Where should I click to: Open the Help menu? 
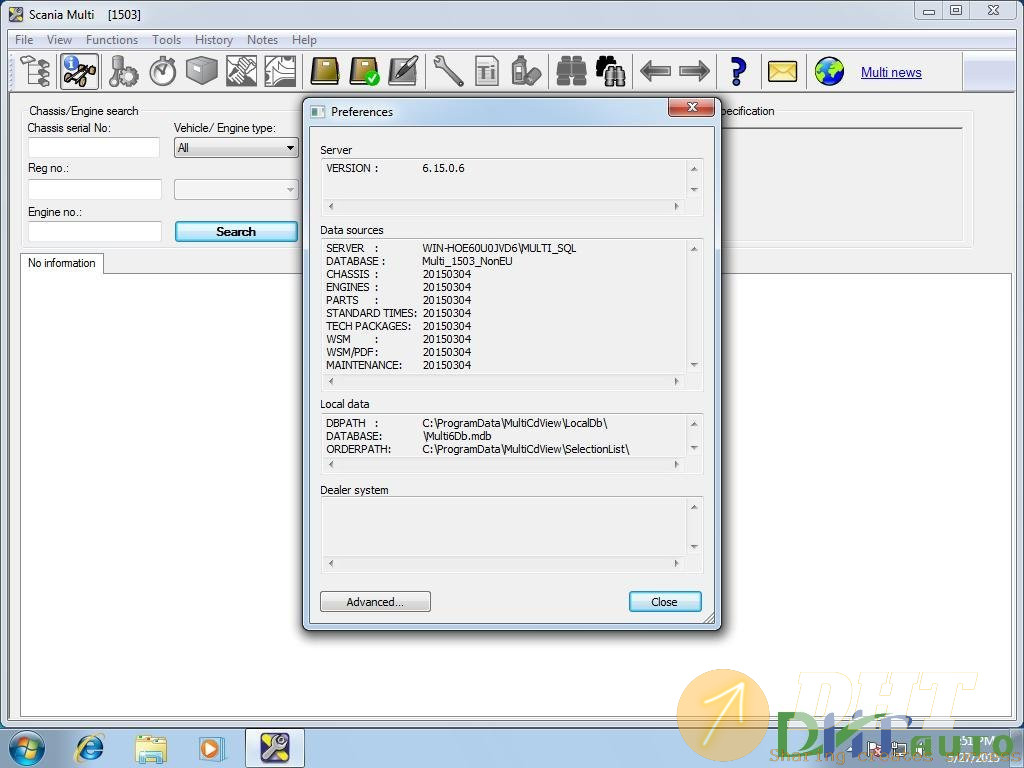pyautogui.click(x=304, y=40)
